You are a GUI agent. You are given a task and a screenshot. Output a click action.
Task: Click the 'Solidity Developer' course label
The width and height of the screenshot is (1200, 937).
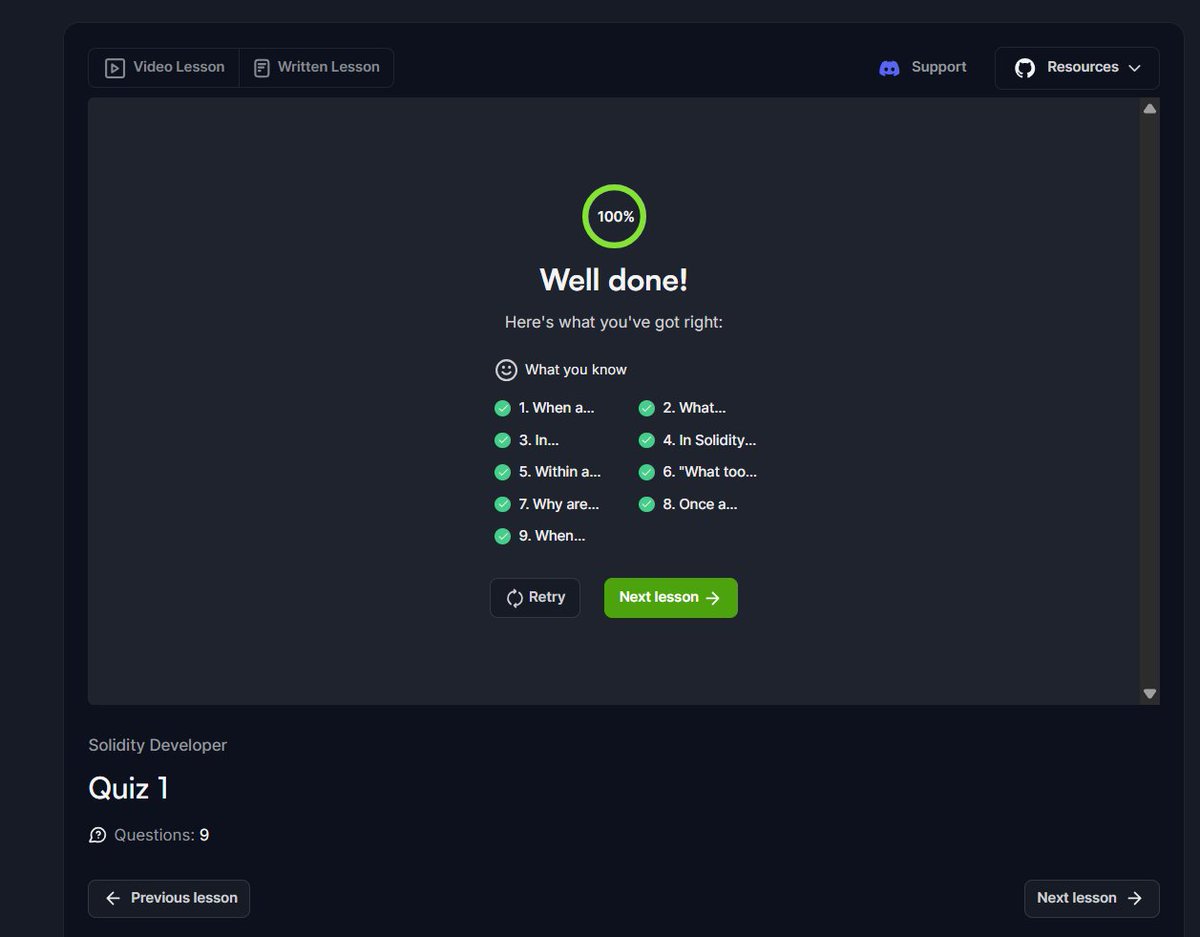click(158, 745)
